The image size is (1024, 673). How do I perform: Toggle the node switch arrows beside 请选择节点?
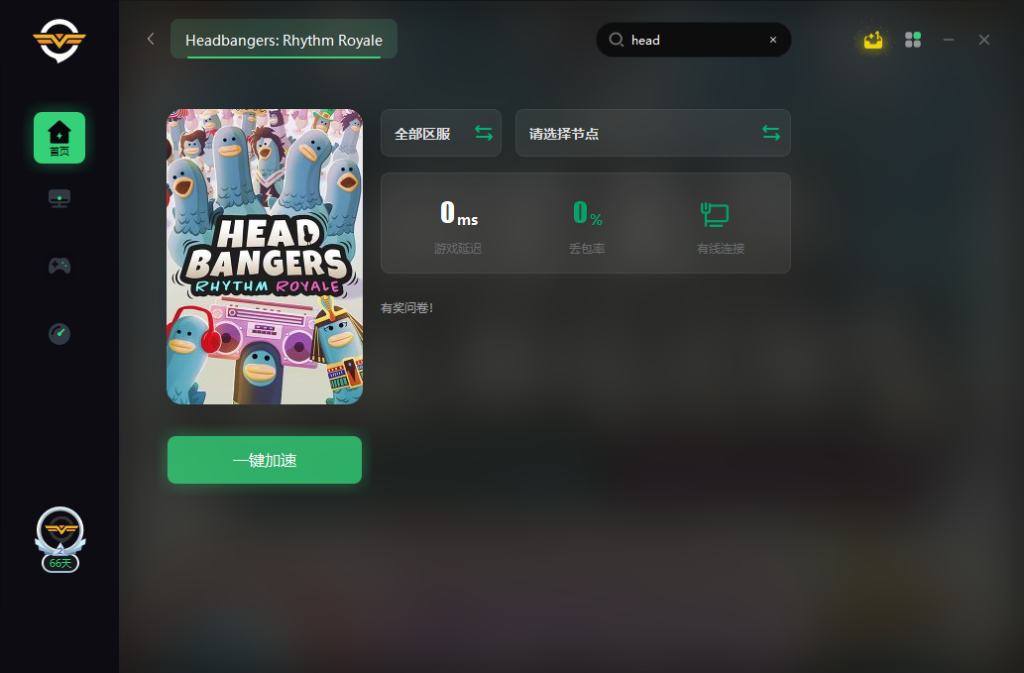(771, 132)
